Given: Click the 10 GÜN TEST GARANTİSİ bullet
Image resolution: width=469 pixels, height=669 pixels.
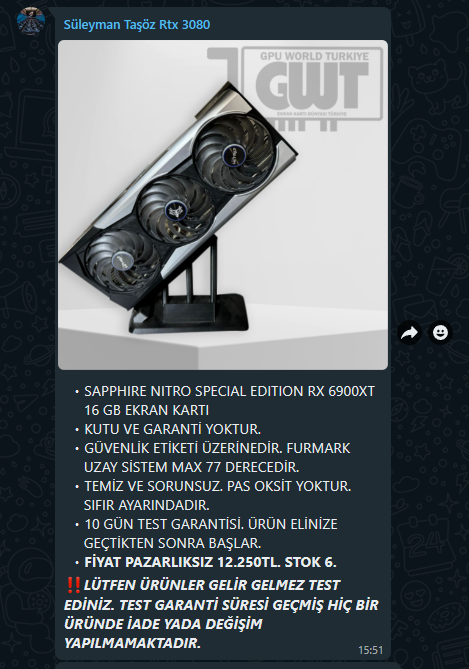Looking at the screenshot, I should (x=211, y=533).
